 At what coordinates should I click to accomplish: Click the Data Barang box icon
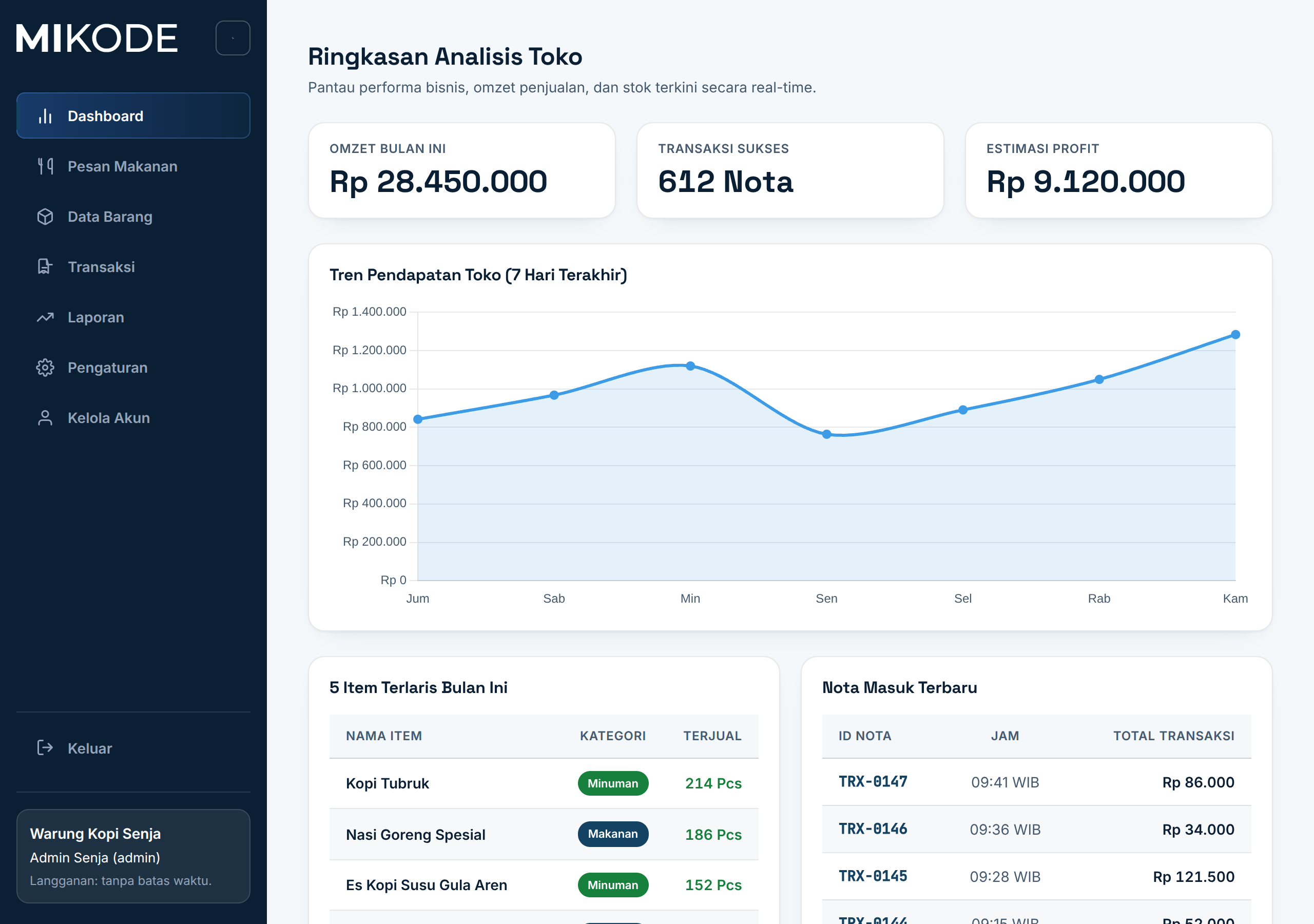[x=45, y=217]
